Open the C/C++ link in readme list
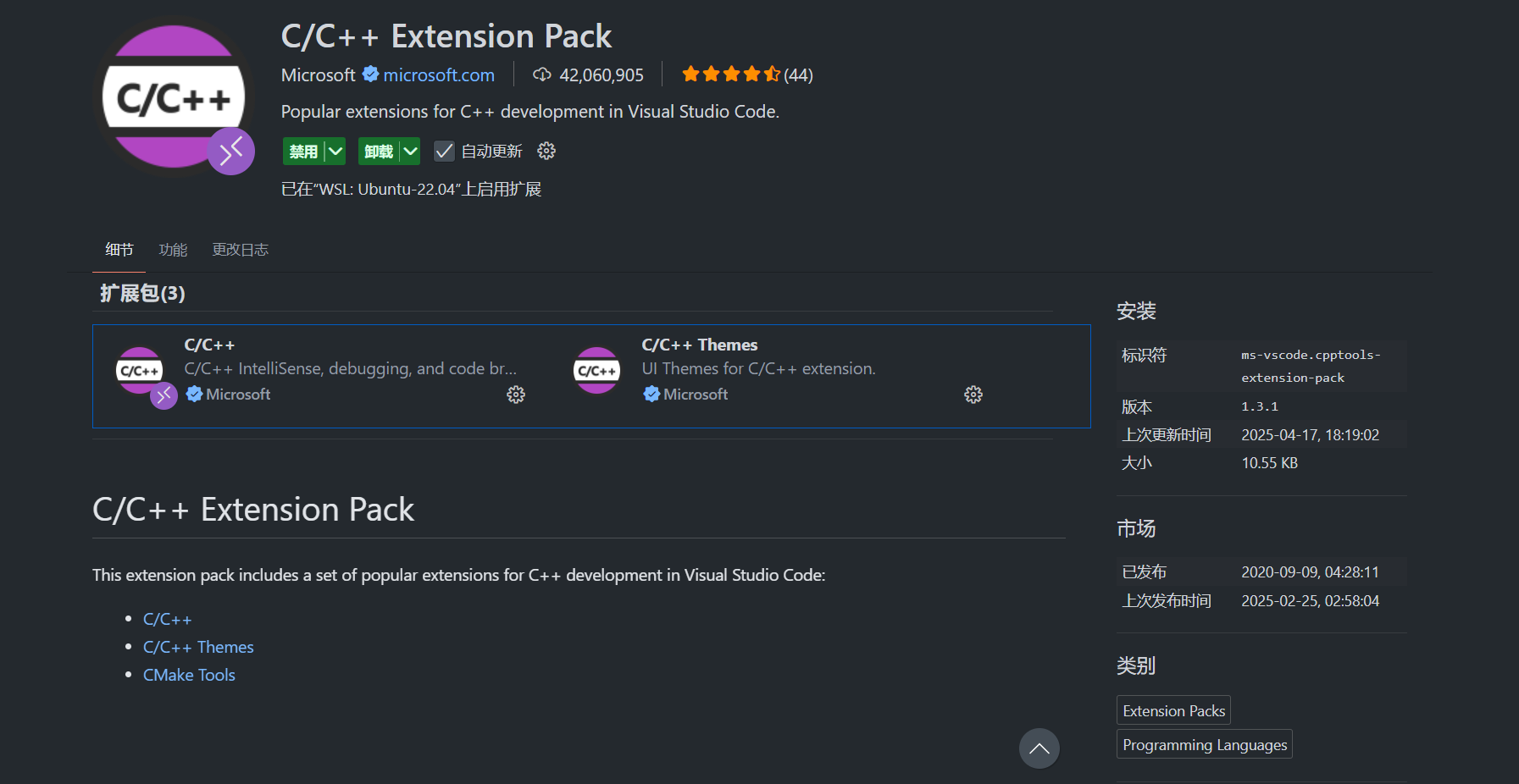This screenshot has width=1519, height=784. point(168,619)
